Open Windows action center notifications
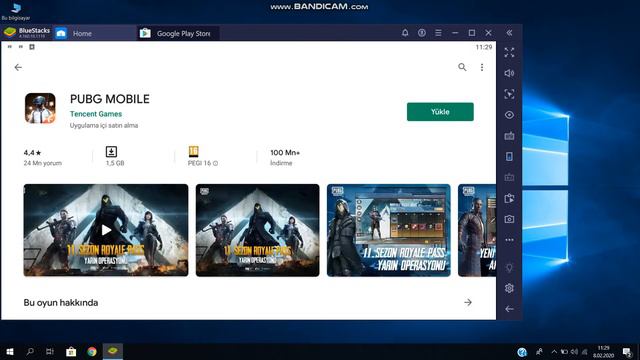 click(627, 352)
